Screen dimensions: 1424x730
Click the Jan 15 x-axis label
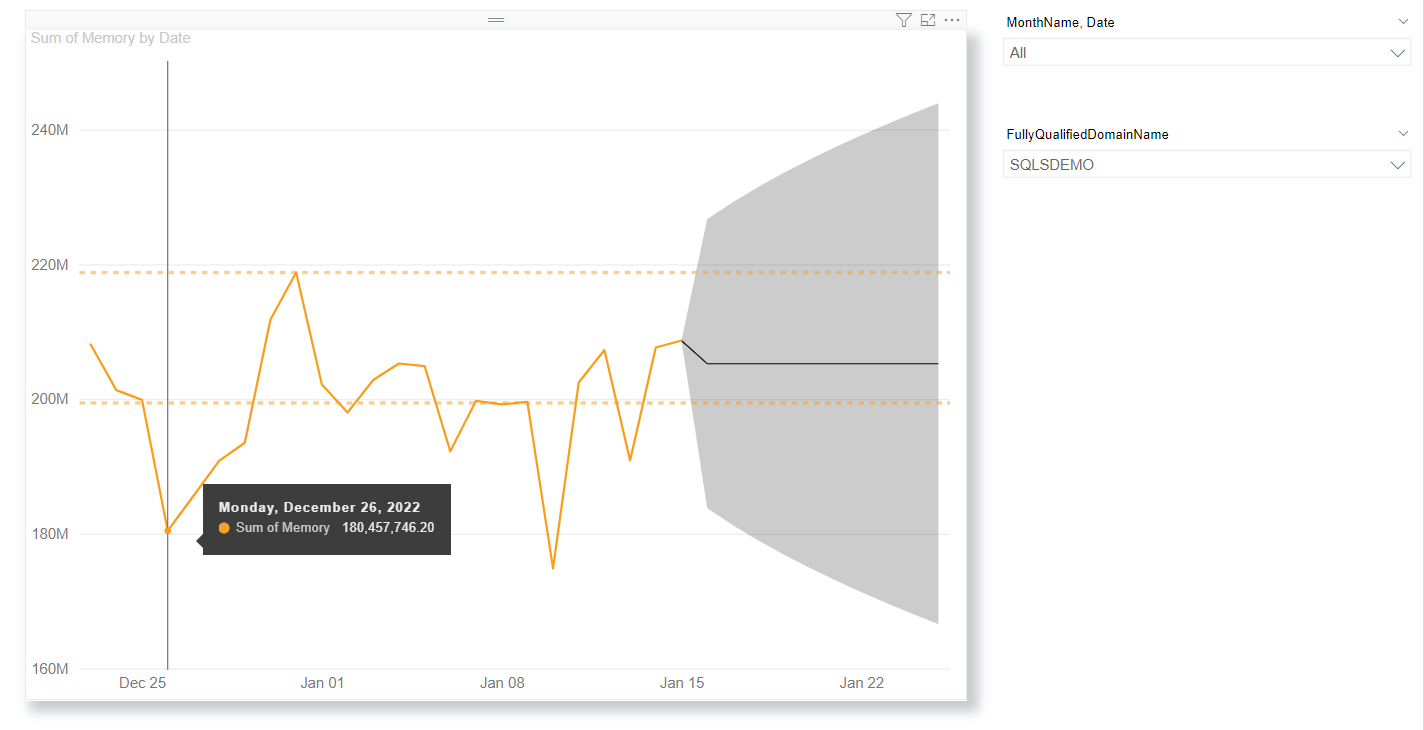pyautogui.click(x=682, y=683)
